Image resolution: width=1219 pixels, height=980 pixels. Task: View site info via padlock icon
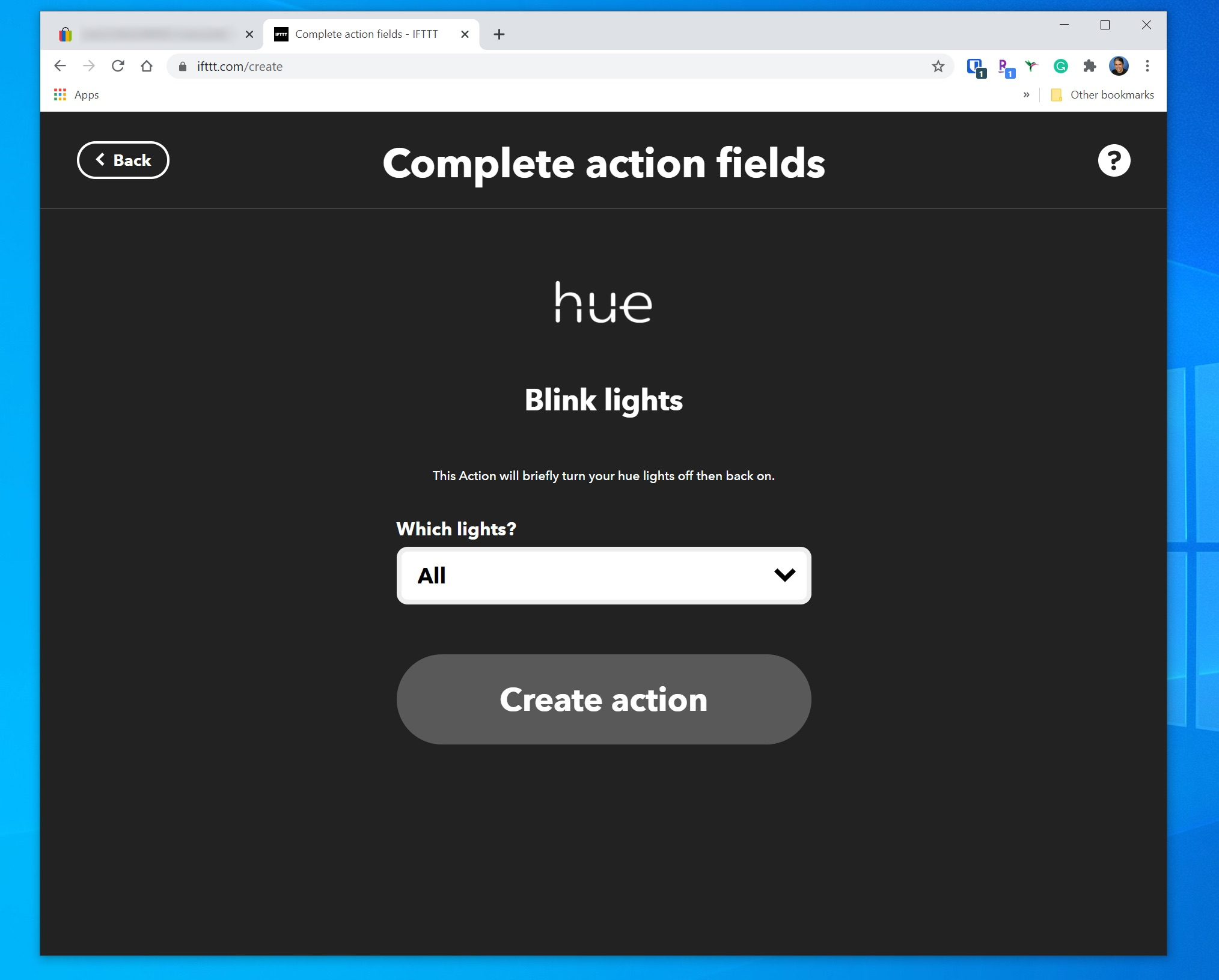tap(183, 66)
